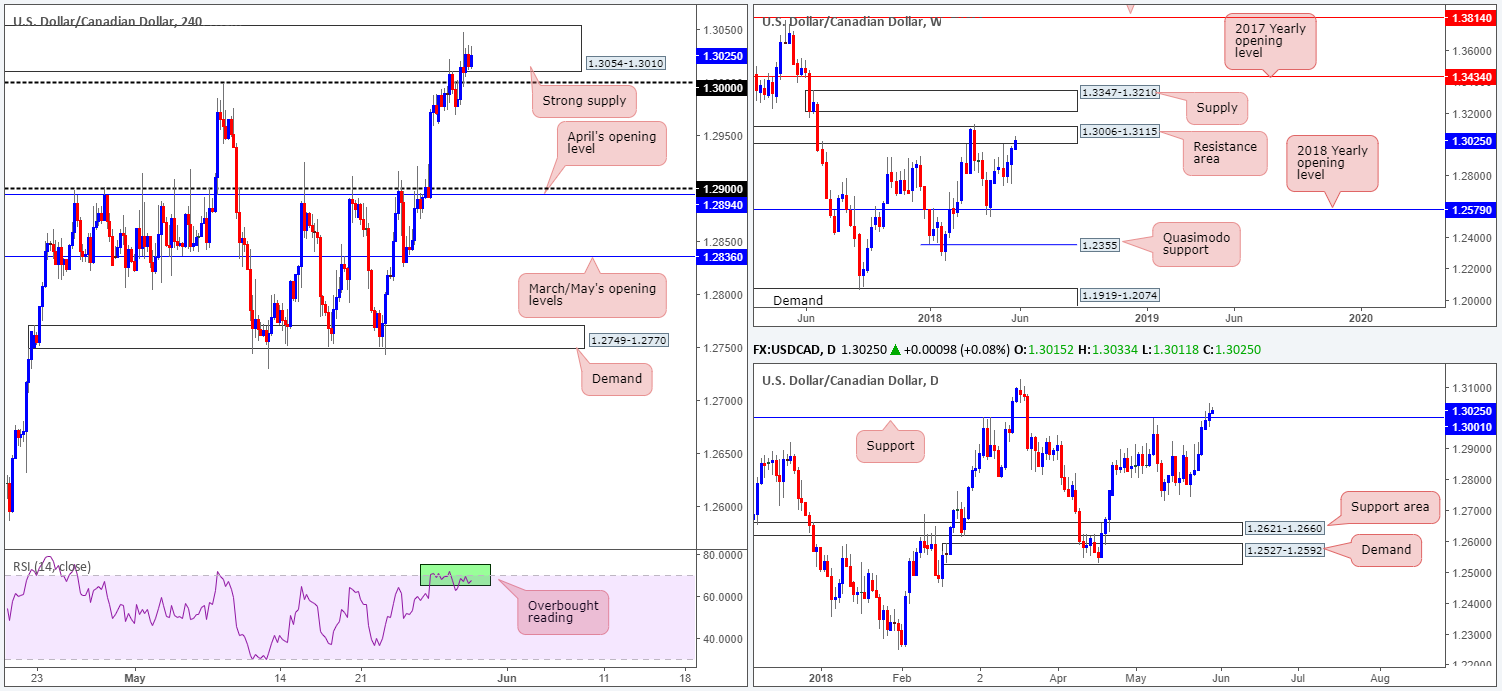Select the blue 1.28360 level tag
The image size is (1502, 691).
pyautogui.click(x=722, y=257)
